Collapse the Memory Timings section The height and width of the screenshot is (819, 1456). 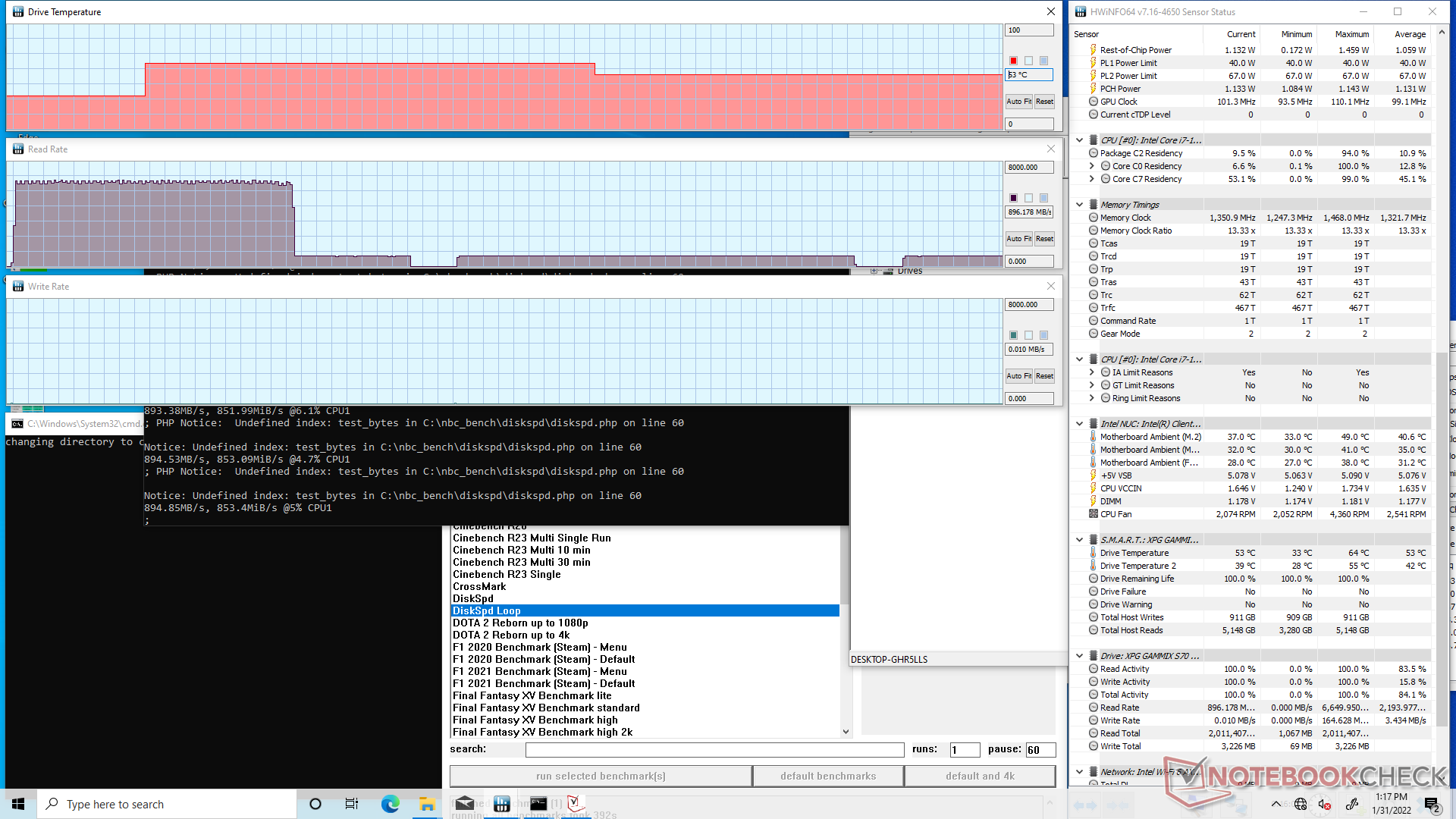pos(1079,205)
